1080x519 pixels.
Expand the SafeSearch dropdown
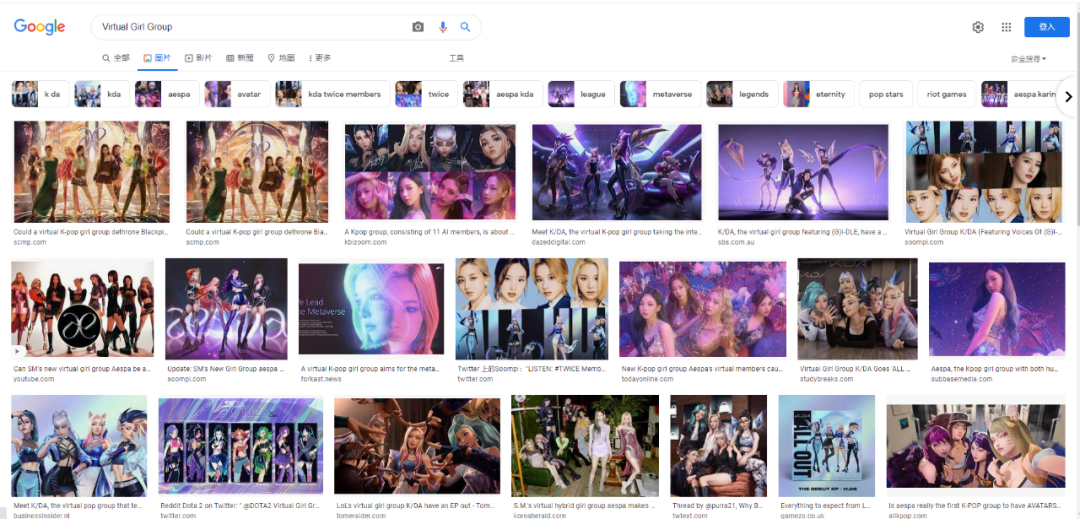(x=1028, y=59)
